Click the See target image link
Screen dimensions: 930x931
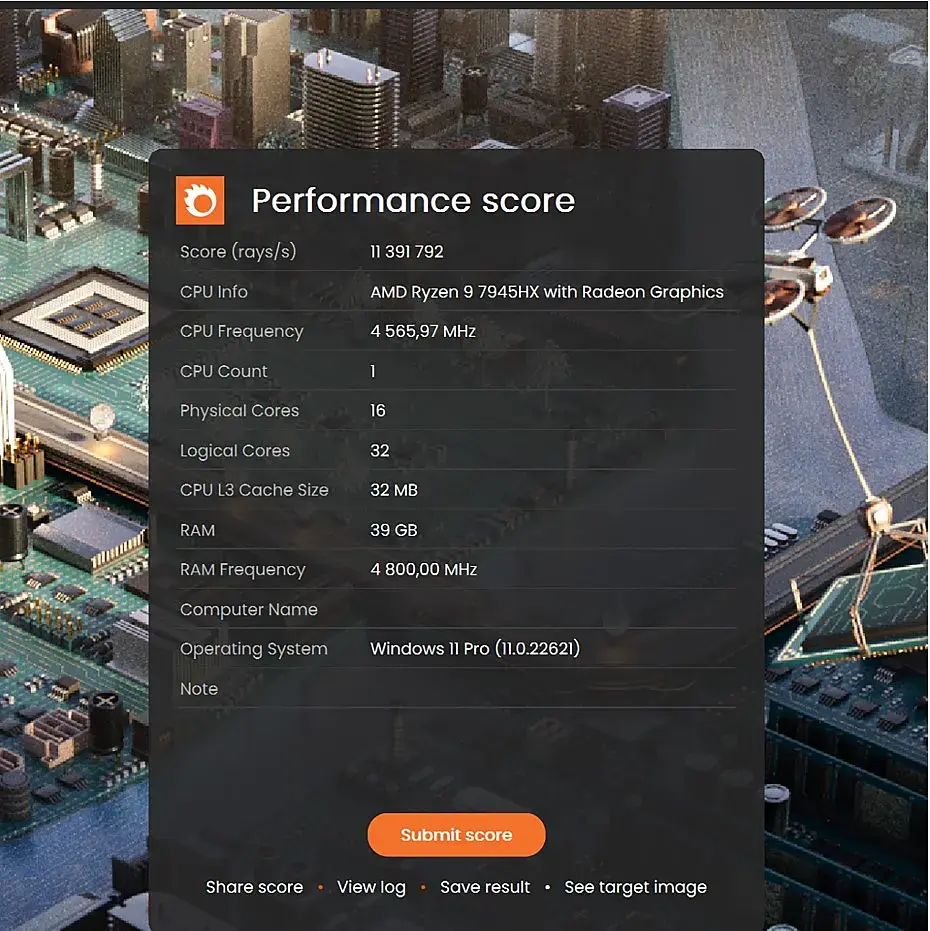pos(635,886)
